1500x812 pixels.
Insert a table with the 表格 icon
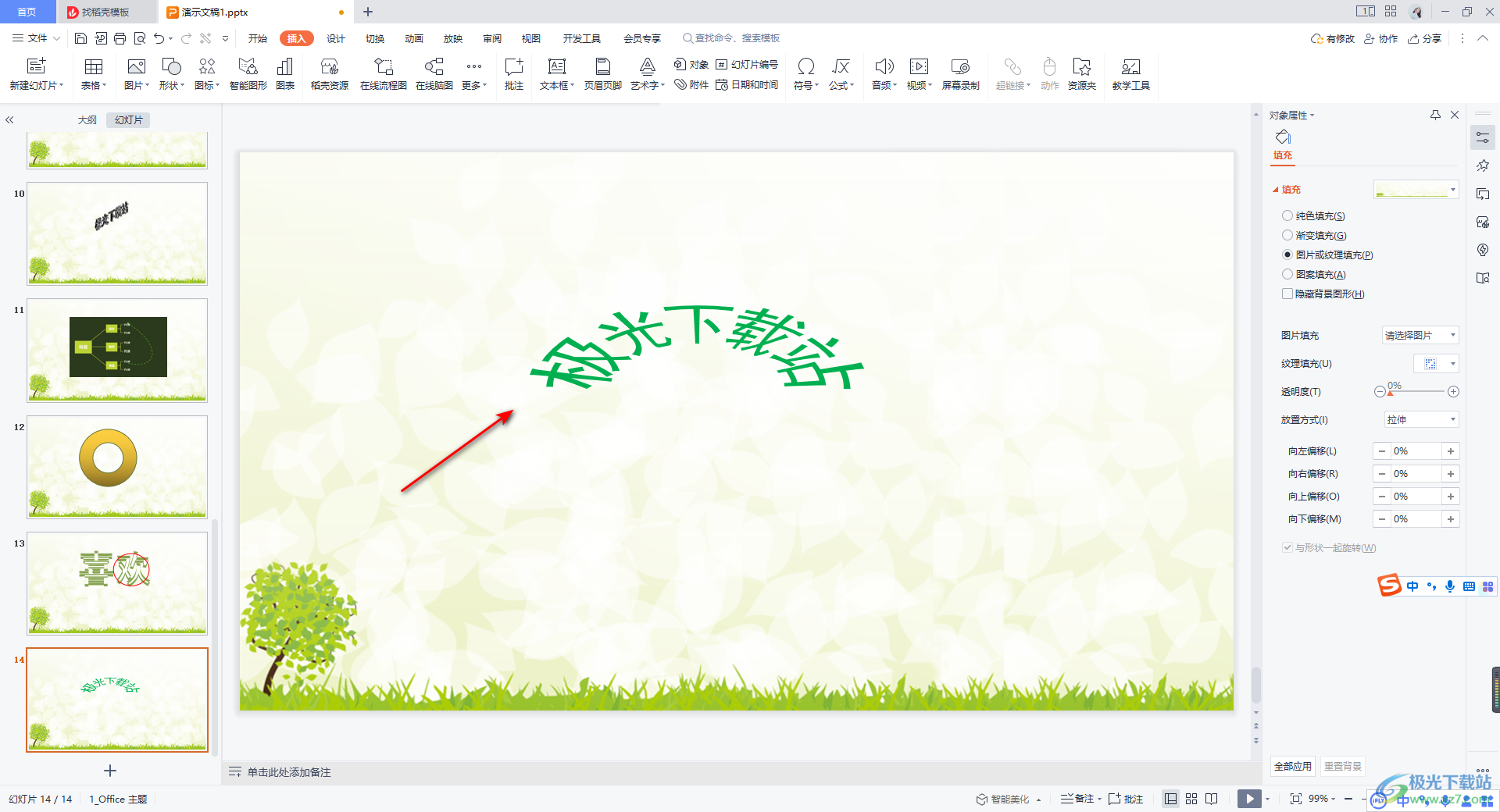tap(93, 67)
